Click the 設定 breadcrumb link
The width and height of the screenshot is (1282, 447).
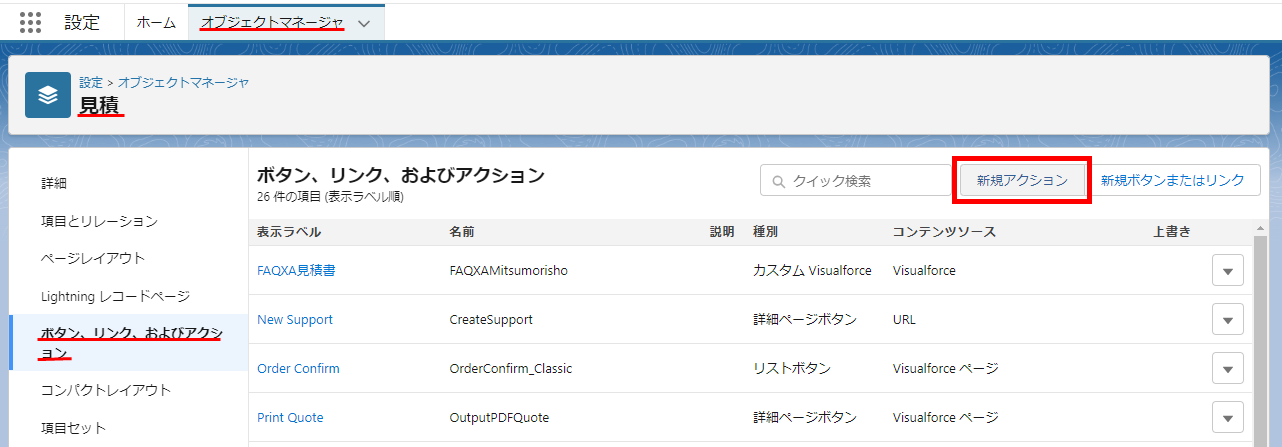click(91, 82)
